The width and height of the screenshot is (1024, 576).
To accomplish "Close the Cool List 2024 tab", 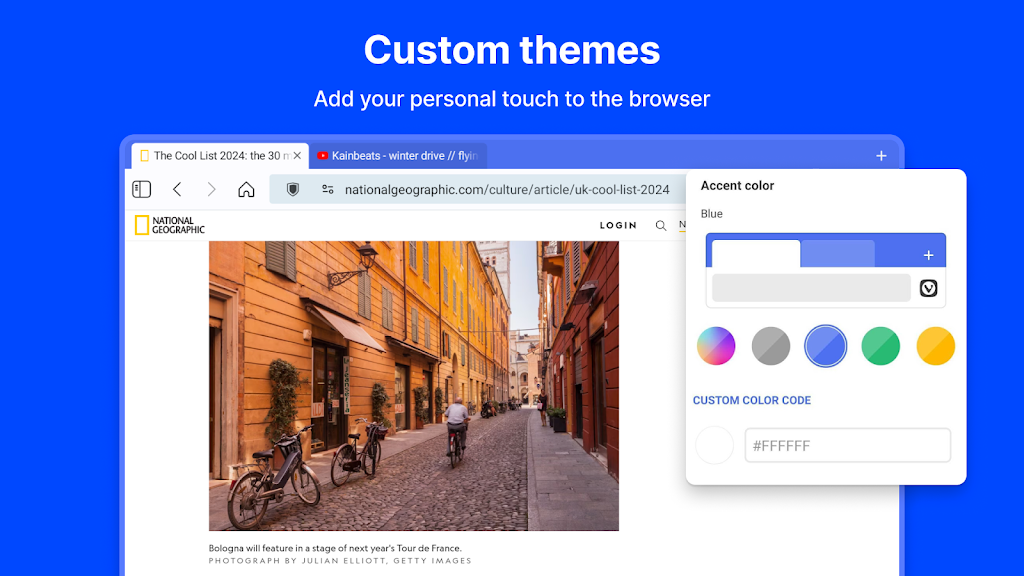I will click(297, 156).
